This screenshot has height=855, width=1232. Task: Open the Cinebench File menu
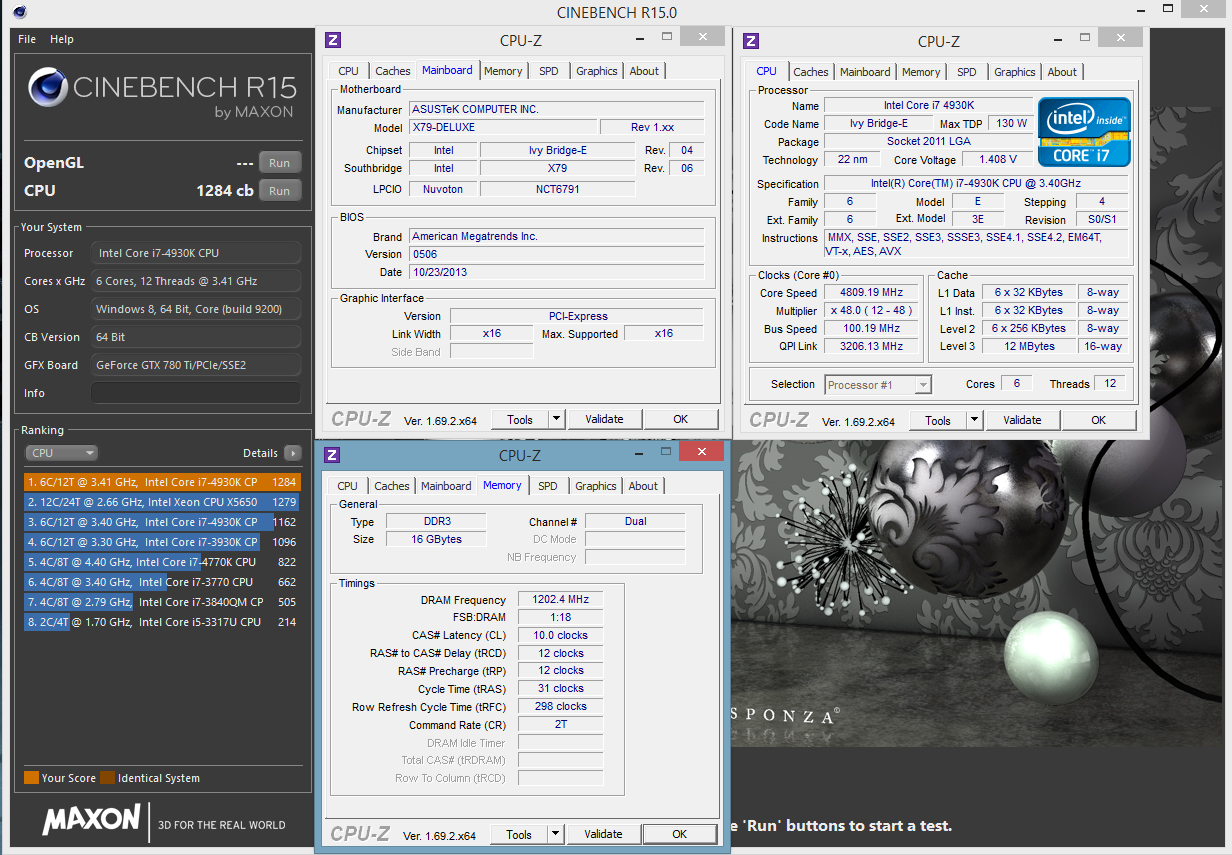[x=27, y=39]
